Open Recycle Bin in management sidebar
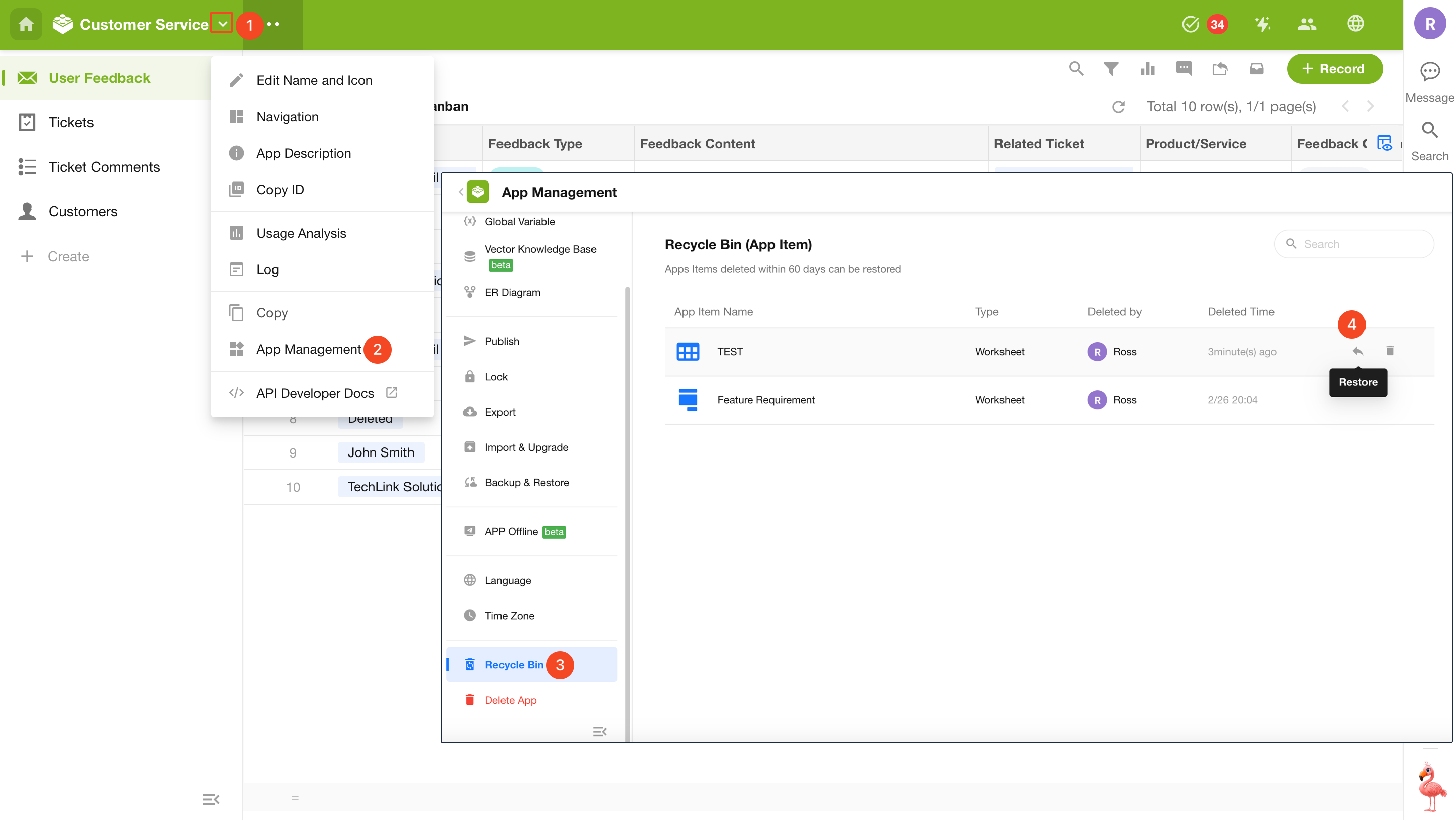Viewport: 1456px width, 820px height. (513, 665)
